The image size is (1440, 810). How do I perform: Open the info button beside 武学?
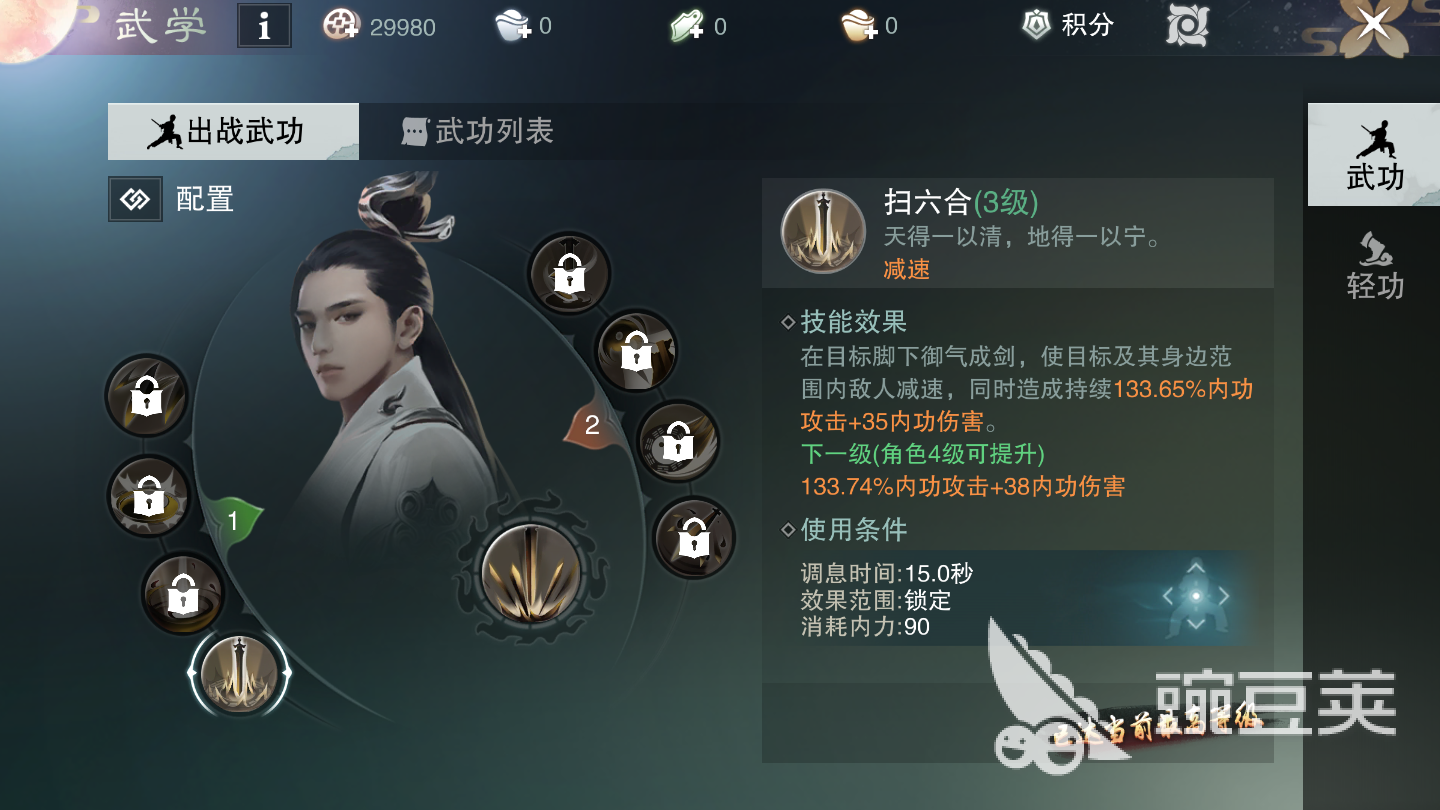[264, 26]
